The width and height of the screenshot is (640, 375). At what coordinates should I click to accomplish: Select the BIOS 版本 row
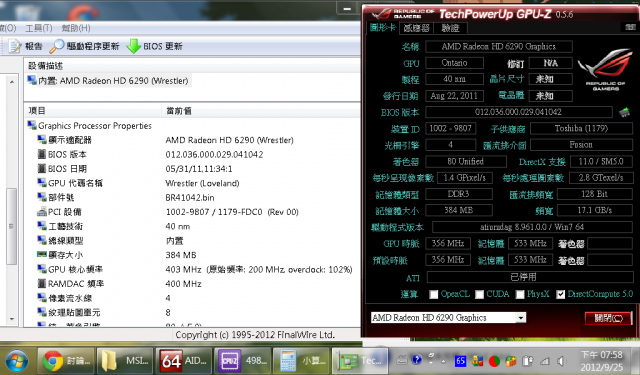tap(192, 155)
